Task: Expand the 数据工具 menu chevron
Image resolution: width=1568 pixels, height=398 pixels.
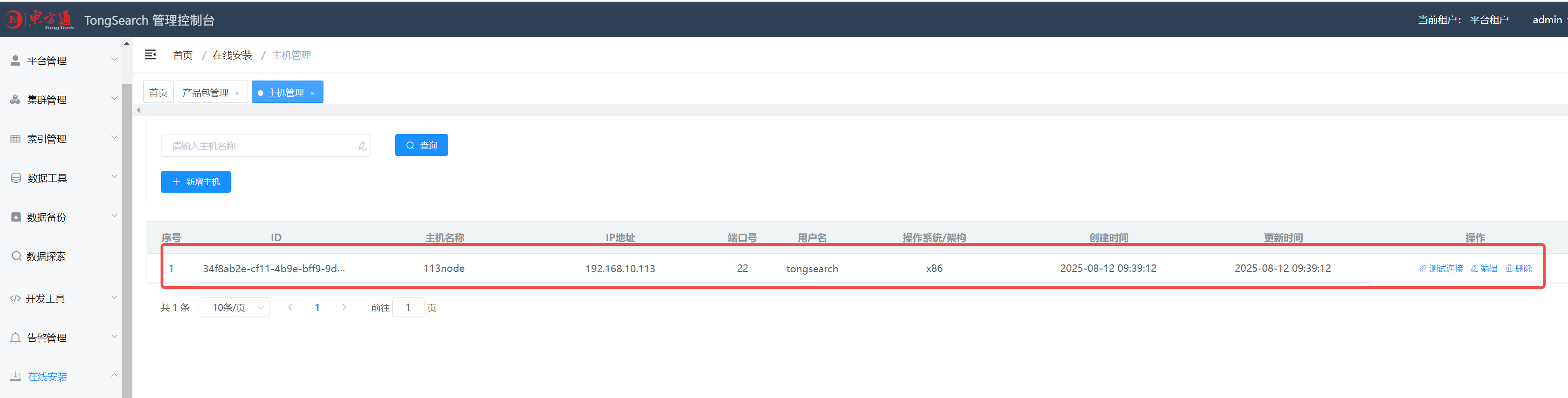Action: [114, 176]
